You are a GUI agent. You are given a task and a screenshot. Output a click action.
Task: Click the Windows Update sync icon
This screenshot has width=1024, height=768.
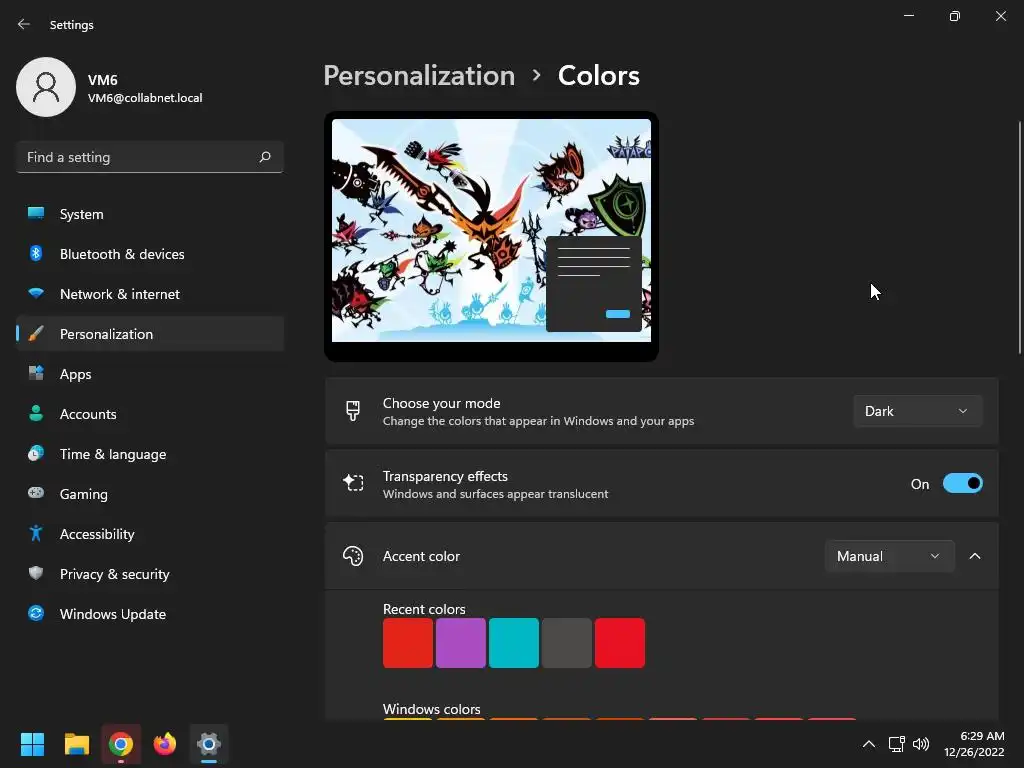[x=36, y=613]
